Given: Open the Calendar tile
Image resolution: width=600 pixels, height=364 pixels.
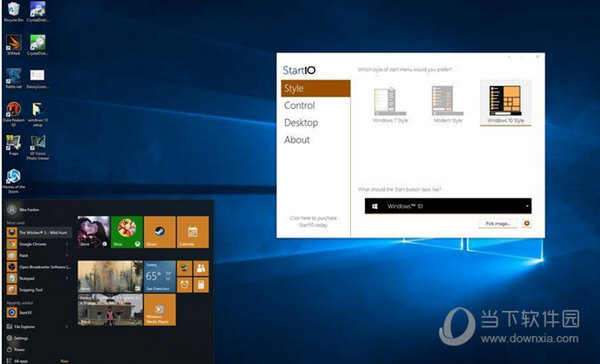Looking at the screenshot, I should [193, 232].
